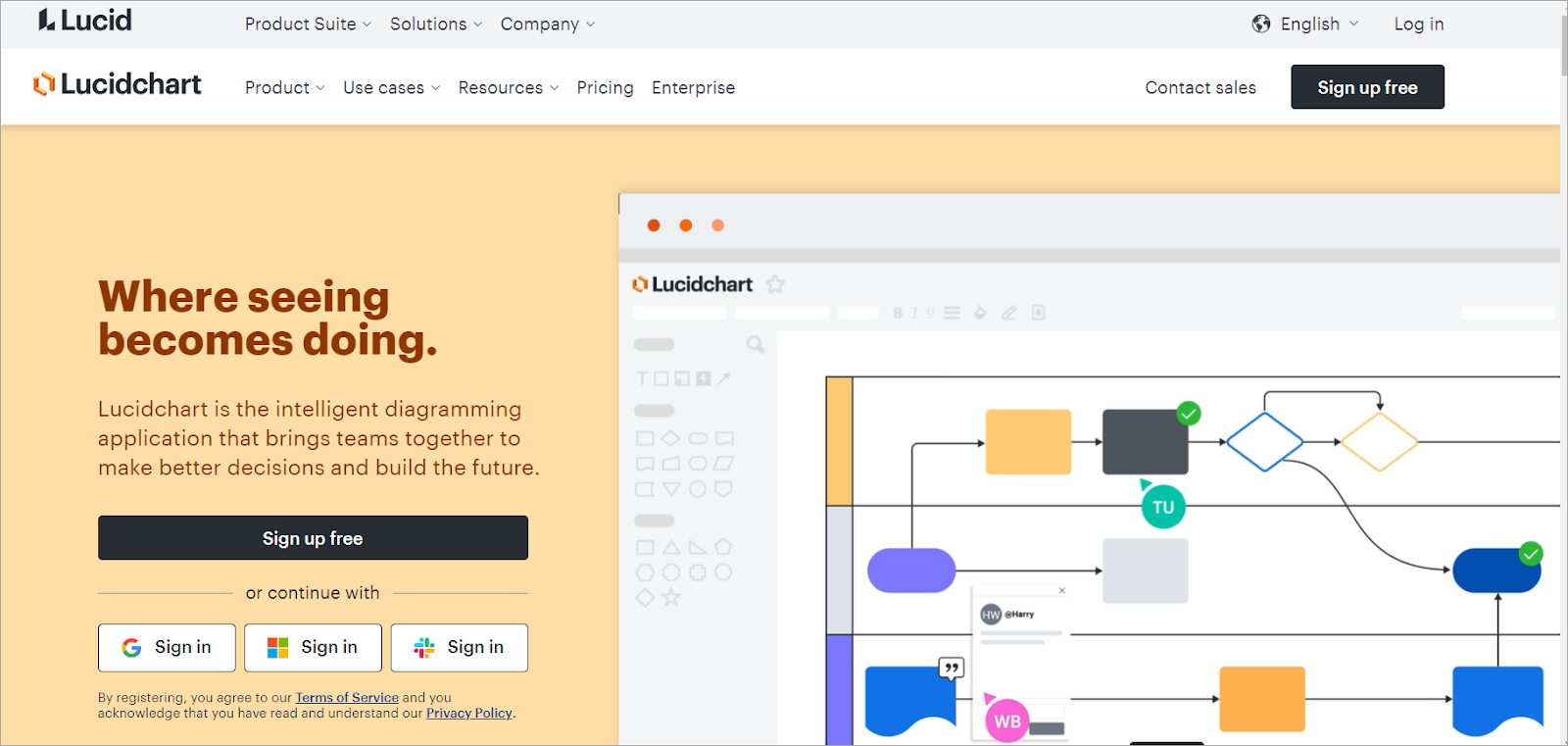This screenshot has height=746, width=1568.
Task: Click the wide Sign up free hero button
Action: (313, 538)
